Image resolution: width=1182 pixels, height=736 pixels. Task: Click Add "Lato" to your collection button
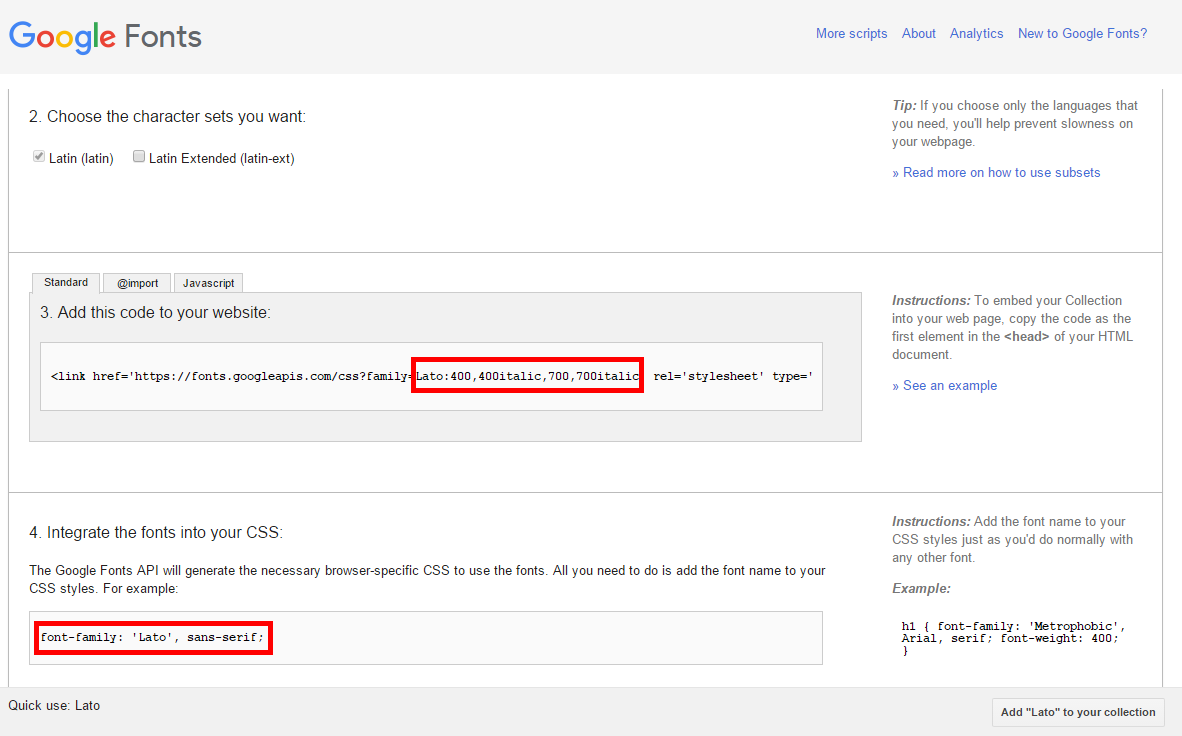point(1078,712)
